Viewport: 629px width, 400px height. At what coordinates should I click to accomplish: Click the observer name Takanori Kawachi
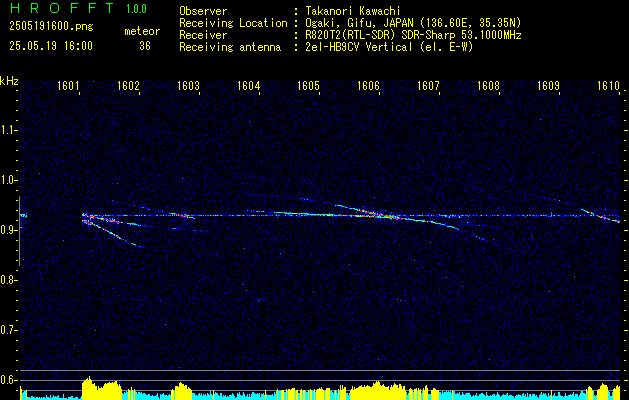(353, 11)
